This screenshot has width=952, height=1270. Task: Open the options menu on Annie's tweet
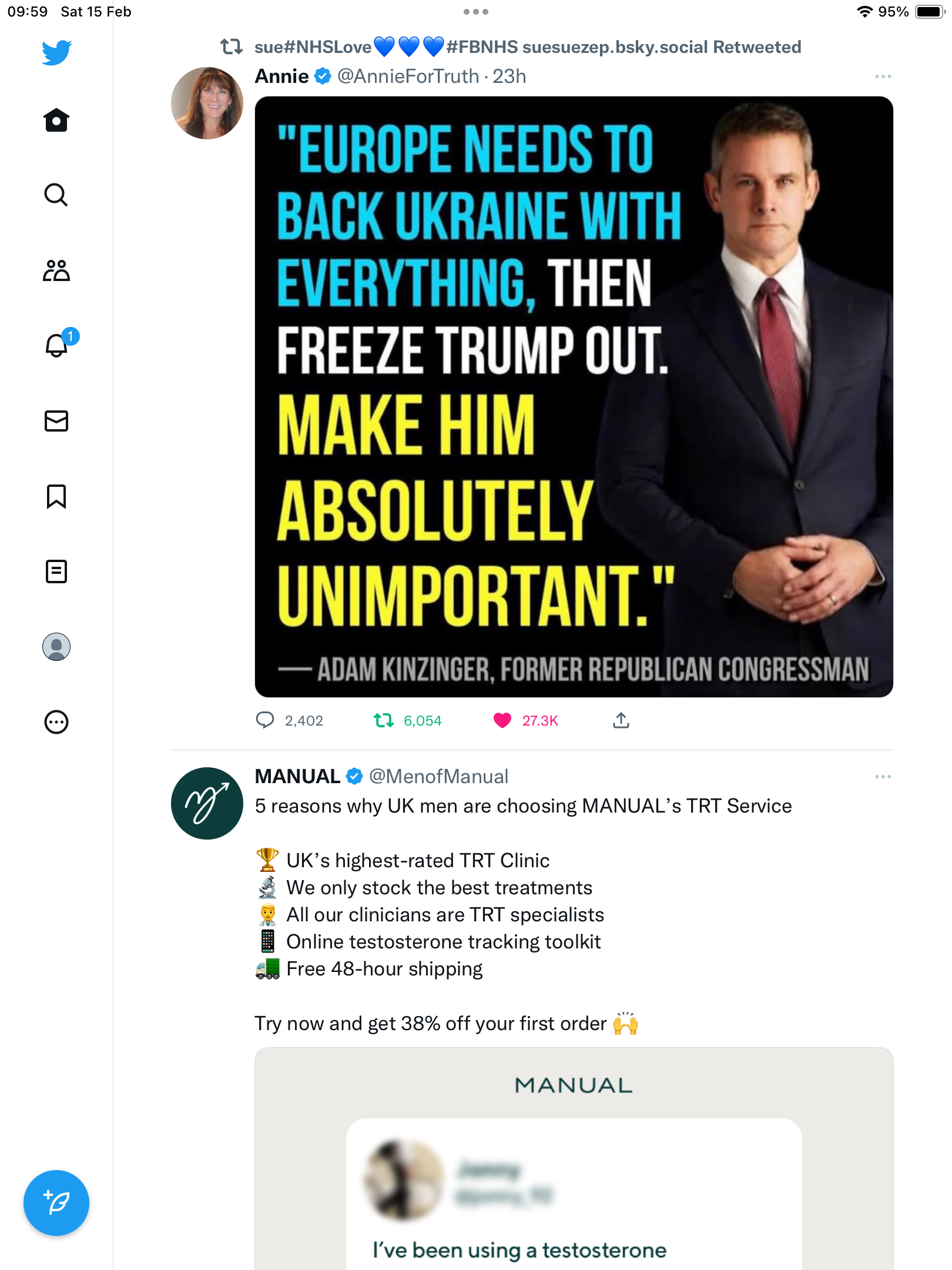tap(883, 76)
